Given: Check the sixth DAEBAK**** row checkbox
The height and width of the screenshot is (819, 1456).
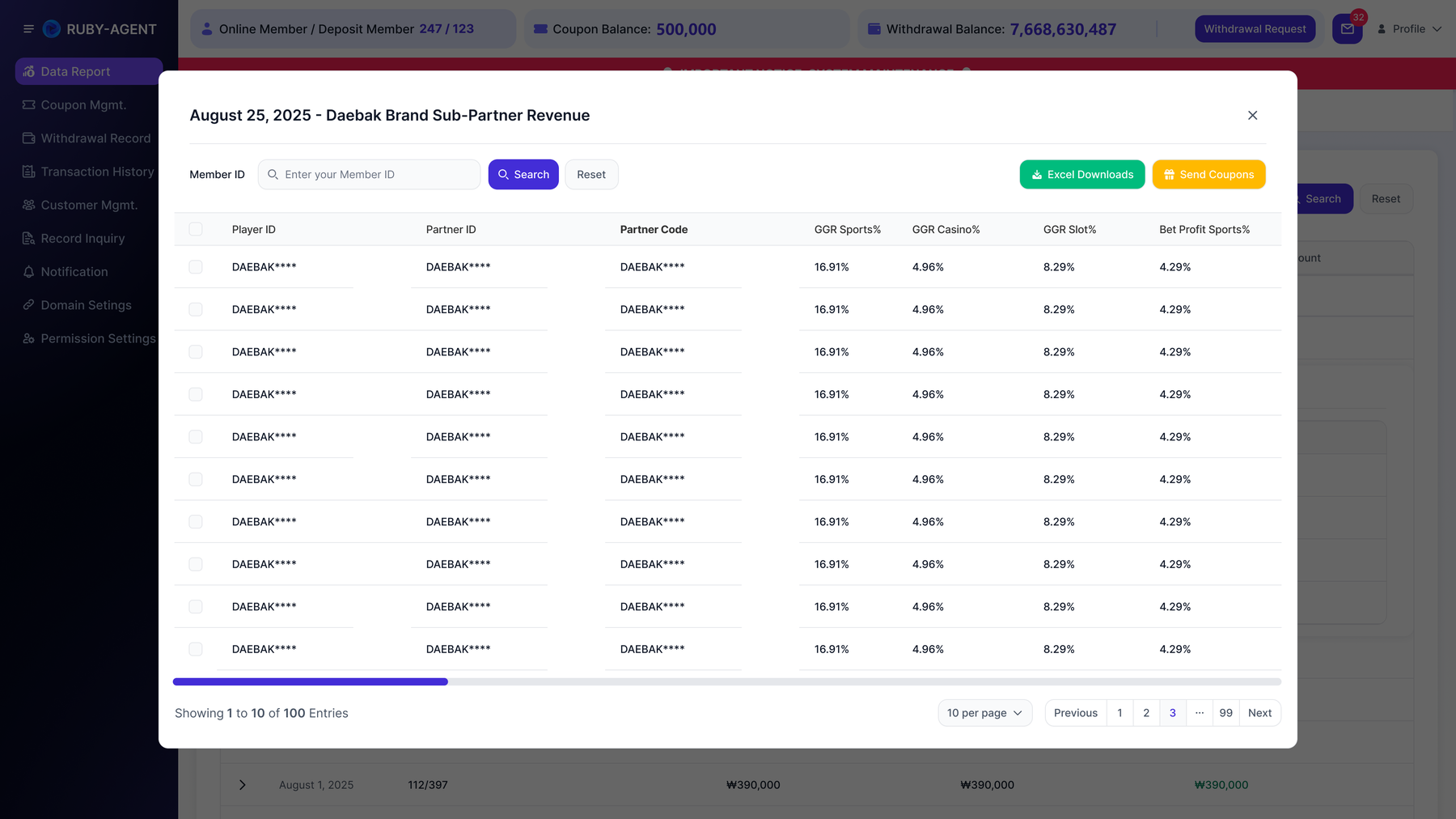Looking at the screenshot, I should click(x=196, y=479).
